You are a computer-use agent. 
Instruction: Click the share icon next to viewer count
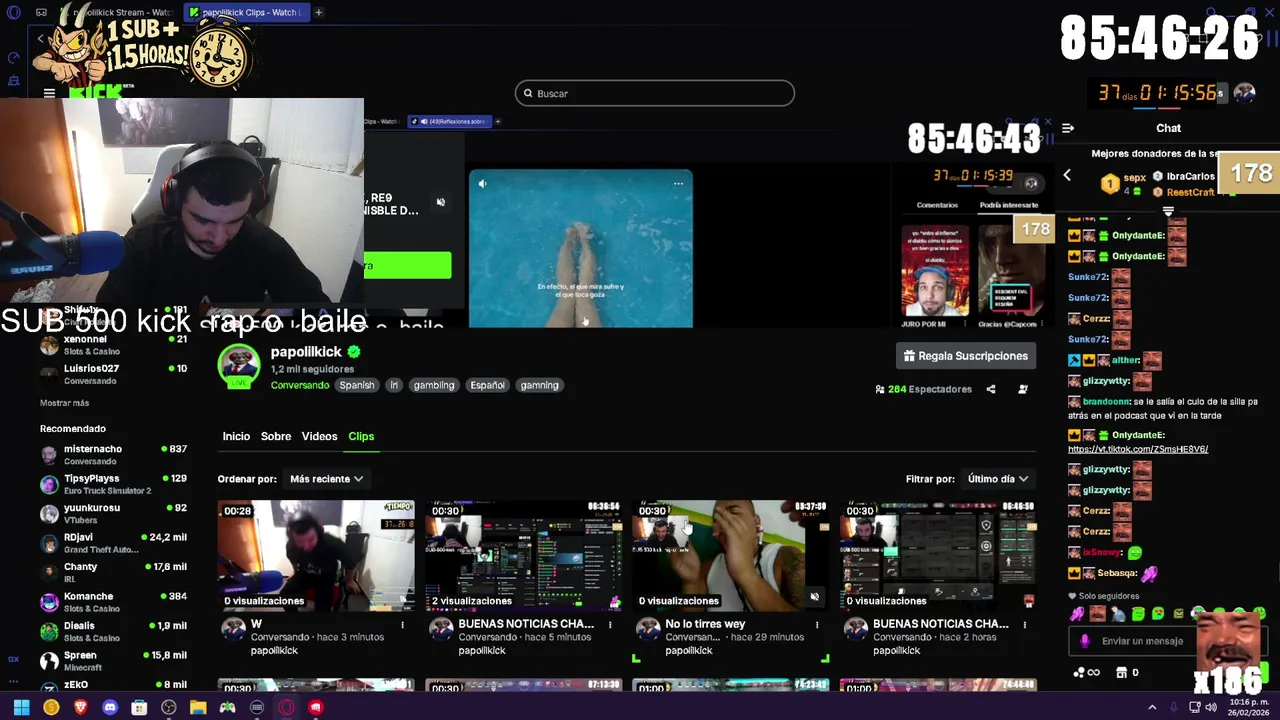991,389
